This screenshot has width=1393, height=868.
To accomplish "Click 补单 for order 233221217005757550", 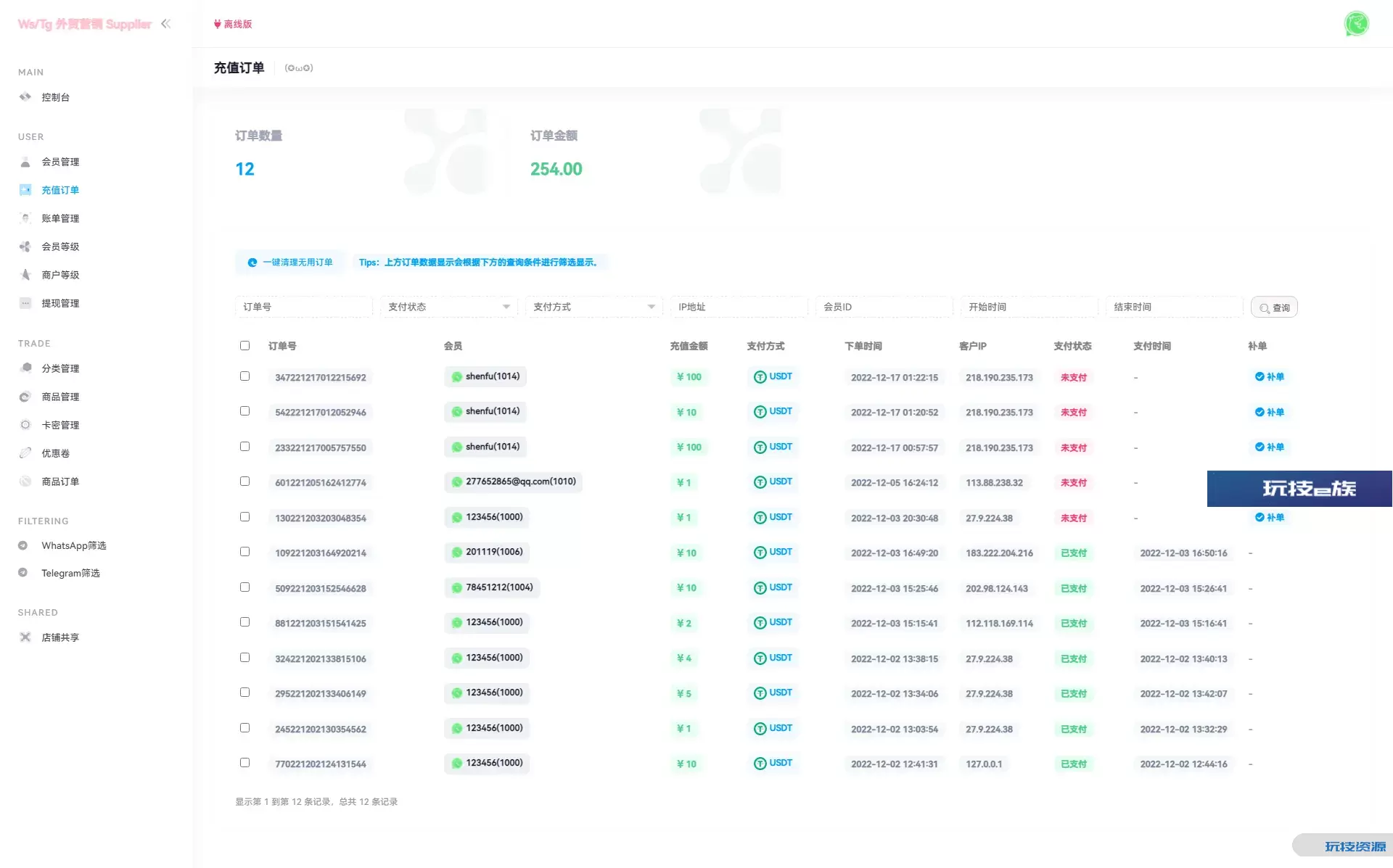I will (x=1270, y=447).
